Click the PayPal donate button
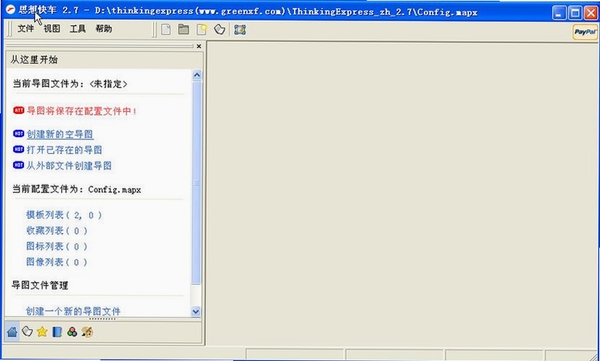Image resolution: width=600 pixels, height=361 pixels. 585,32
